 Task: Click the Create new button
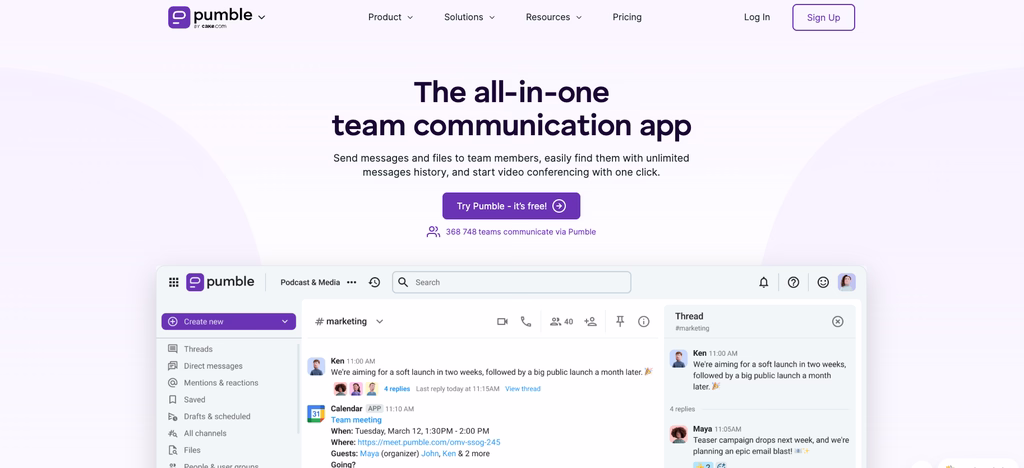(229, 322)
